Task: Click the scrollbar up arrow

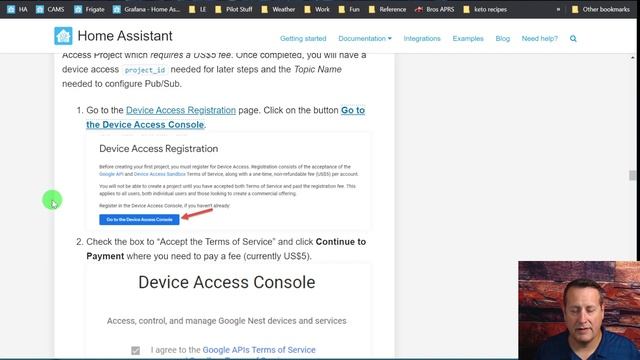Action: [633, 58]
